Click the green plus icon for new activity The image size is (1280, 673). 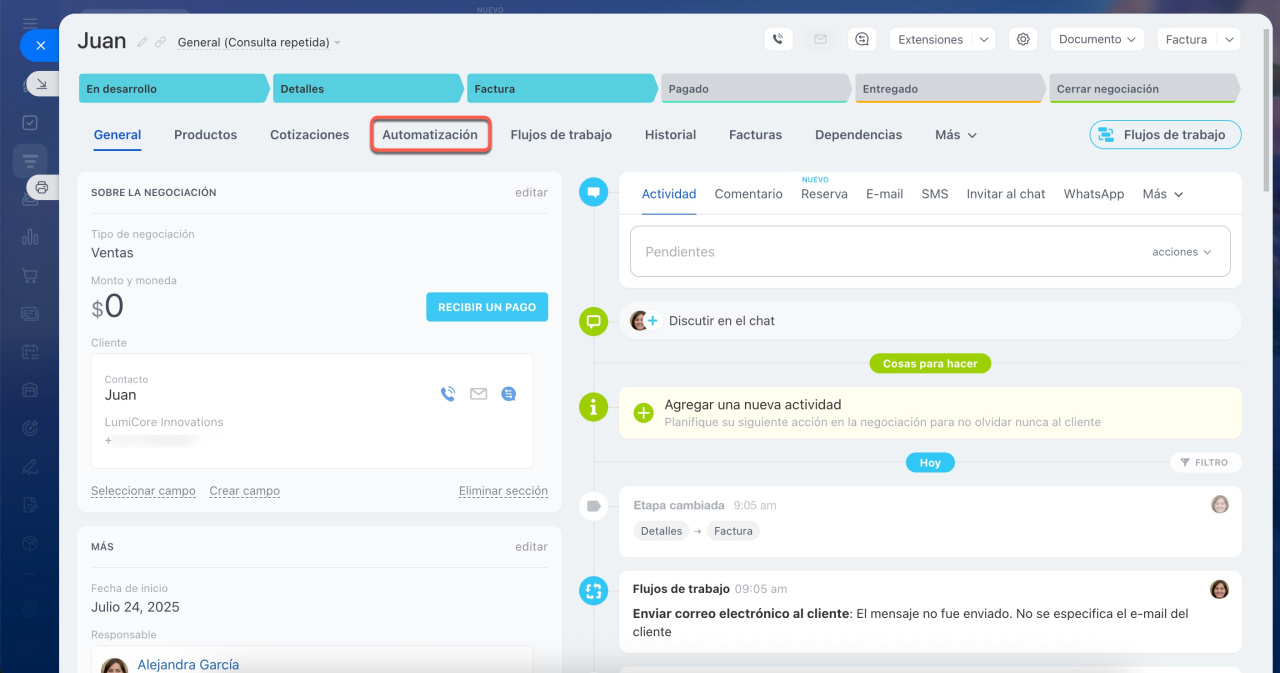pos(644,412)
